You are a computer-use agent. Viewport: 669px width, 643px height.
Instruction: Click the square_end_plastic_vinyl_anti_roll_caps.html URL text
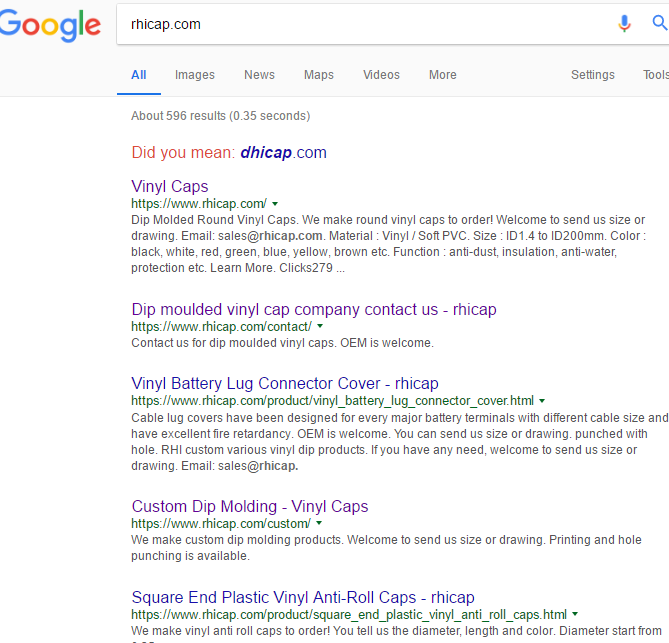pyautogui.click(x=349, y=615)
